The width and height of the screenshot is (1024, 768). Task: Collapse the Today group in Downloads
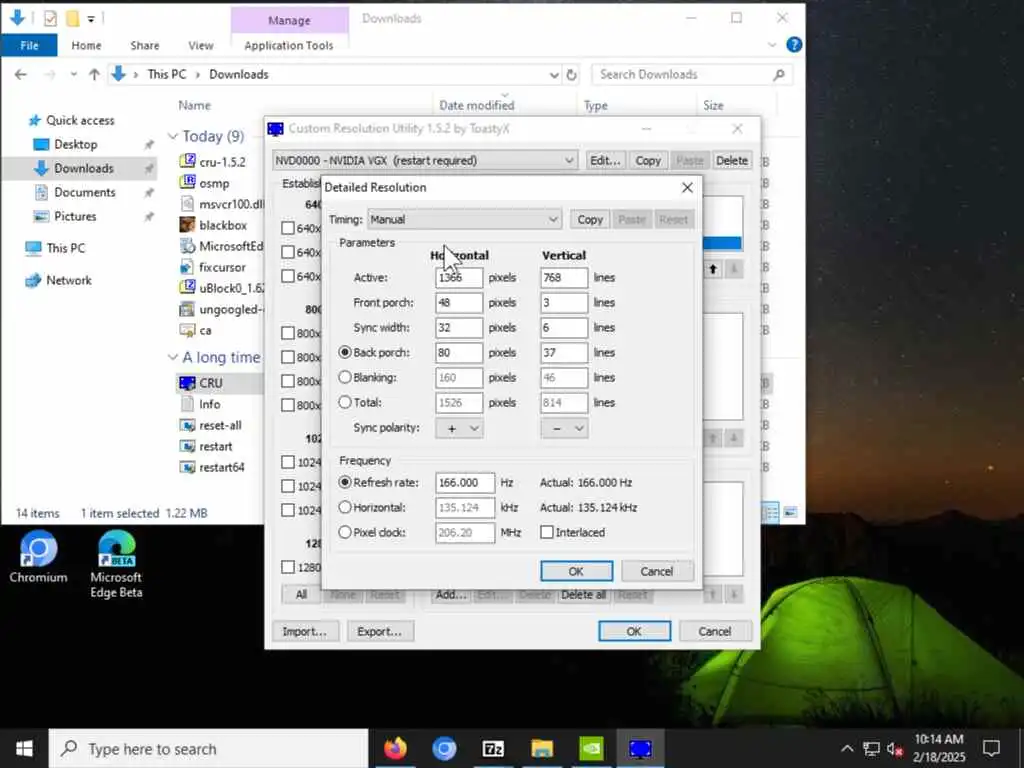point(172,136)
